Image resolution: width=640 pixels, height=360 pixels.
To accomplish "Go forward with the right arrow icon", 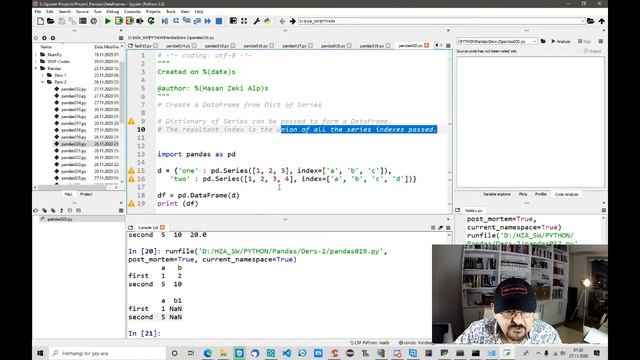I will pos(293,21).
